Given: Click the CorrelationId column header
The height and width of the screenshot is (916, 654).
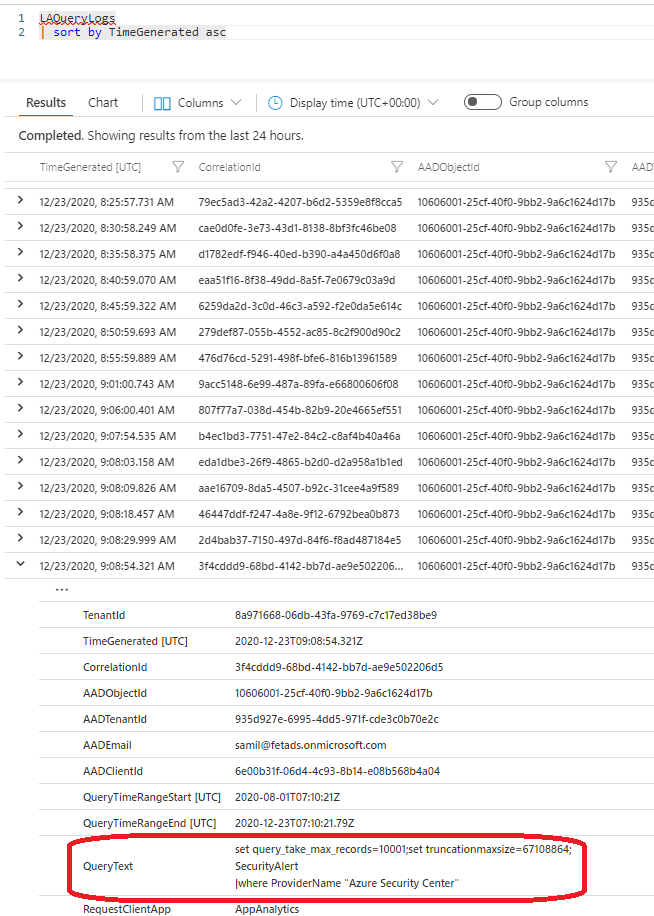Looking at the screenshot, I should point(229,166).
